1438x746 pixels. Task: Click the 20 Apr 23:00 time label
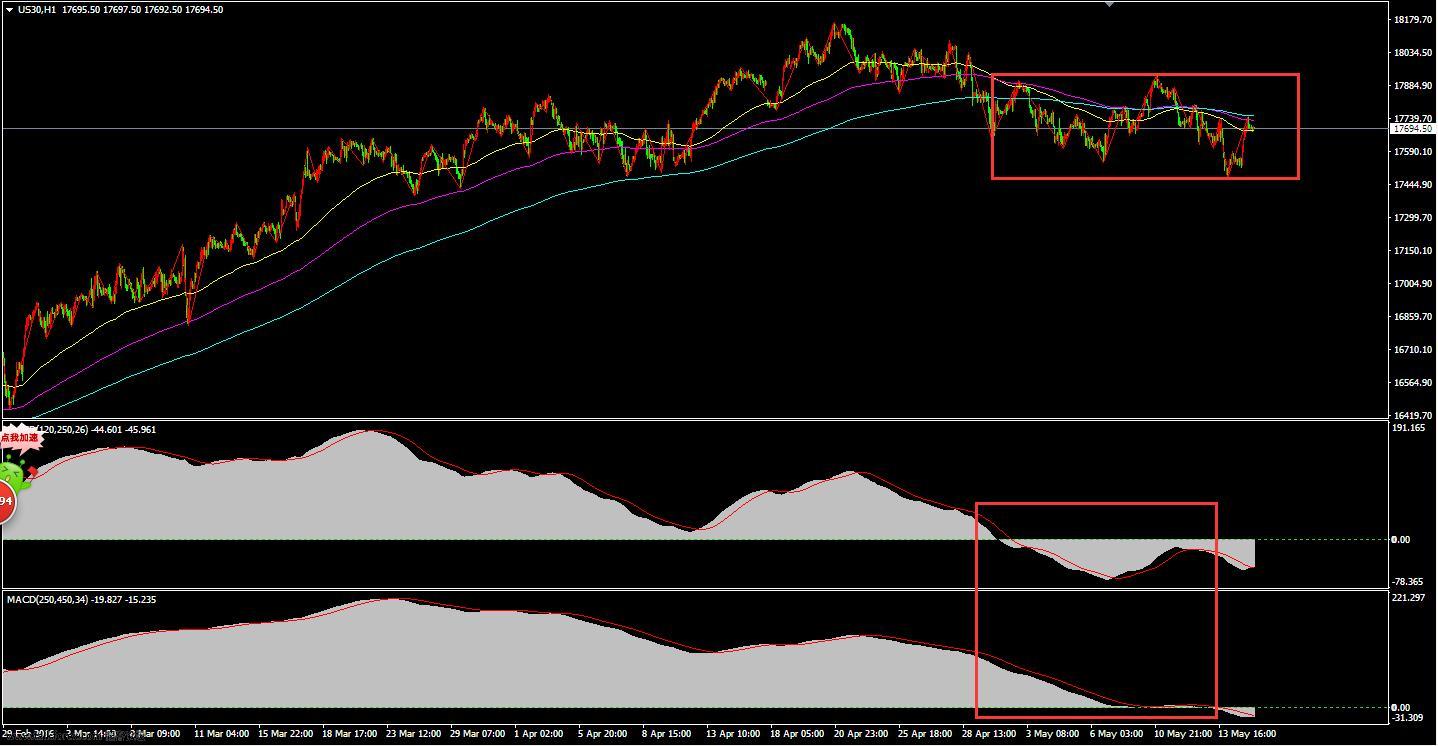[x=861, y=734]
